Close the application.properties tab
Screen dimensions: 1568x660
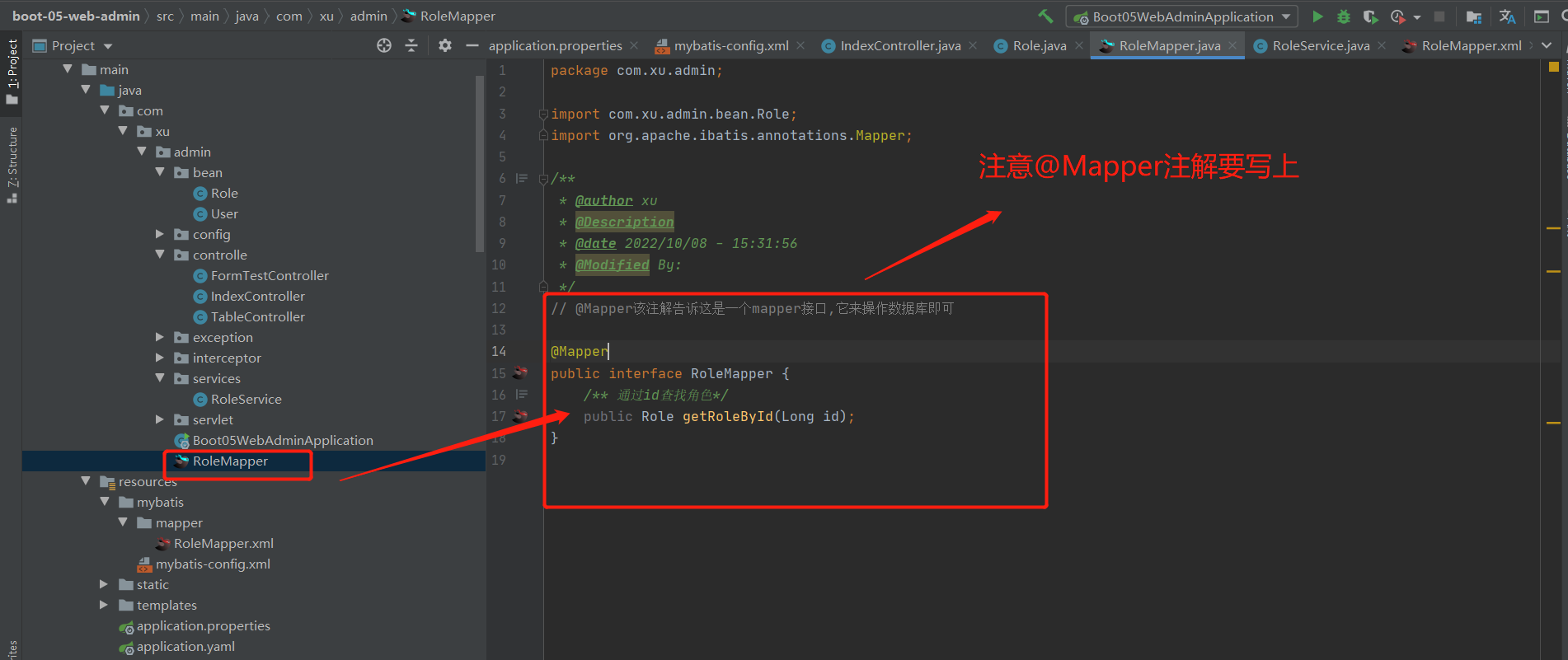pyautogui.click(x=634, y=45)
